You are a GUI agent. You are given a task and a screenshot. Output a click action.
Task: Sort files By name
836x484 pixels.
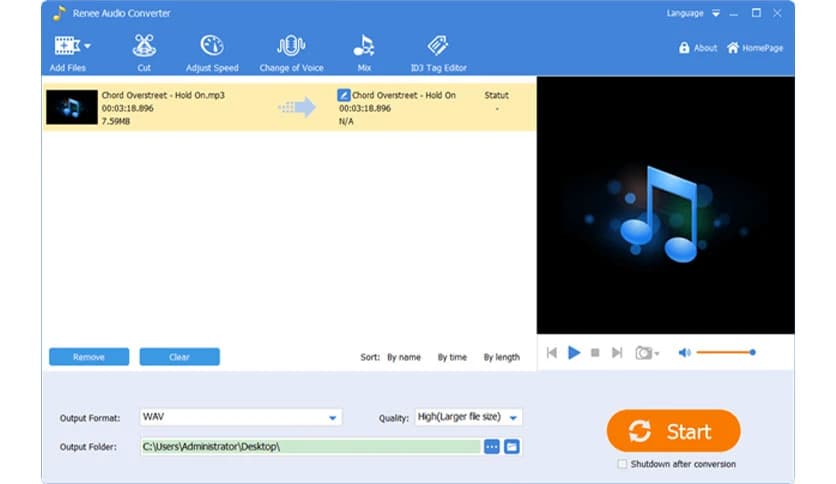click(x=404, y=357)
